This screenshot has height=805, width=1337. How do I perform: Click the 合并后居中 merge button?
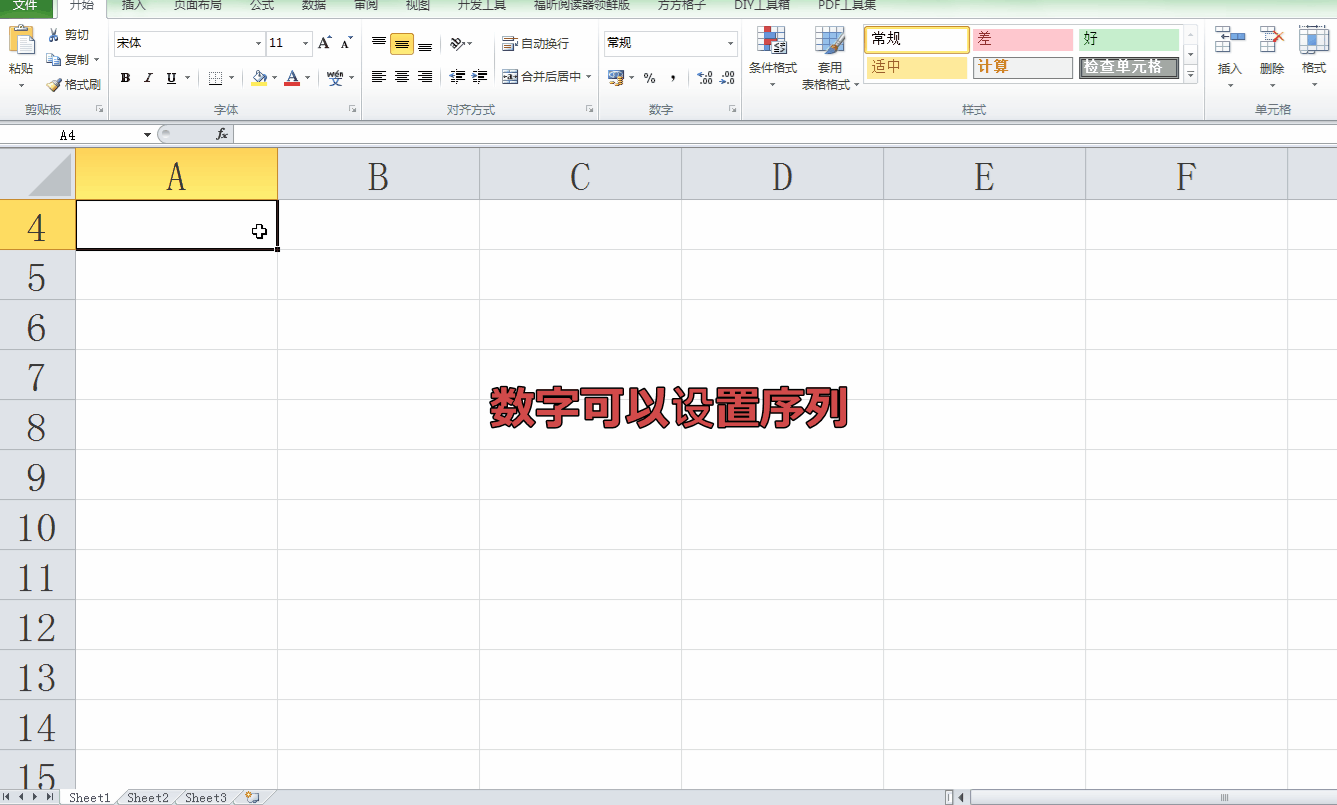546,76
